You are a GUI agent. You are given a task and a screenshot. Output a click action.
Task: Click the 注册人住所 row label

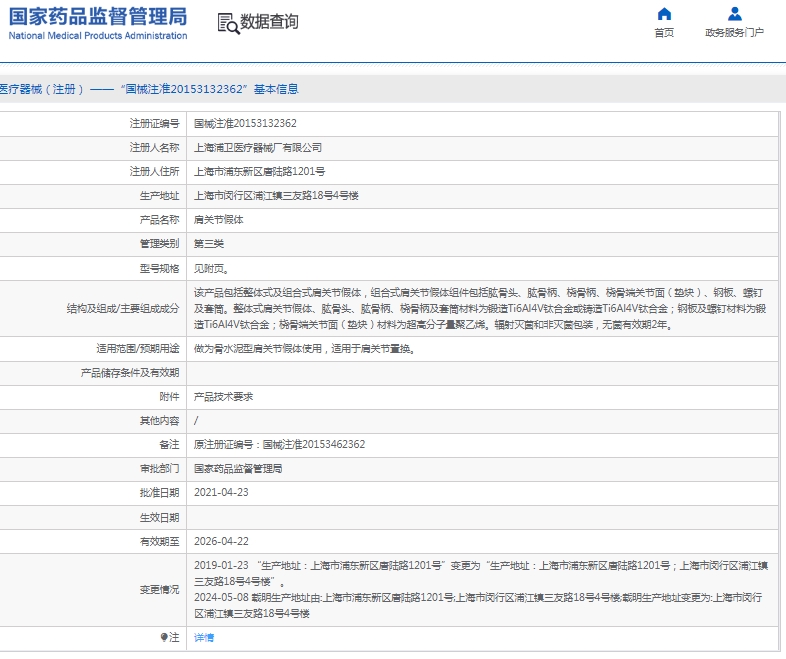[154, 171]
